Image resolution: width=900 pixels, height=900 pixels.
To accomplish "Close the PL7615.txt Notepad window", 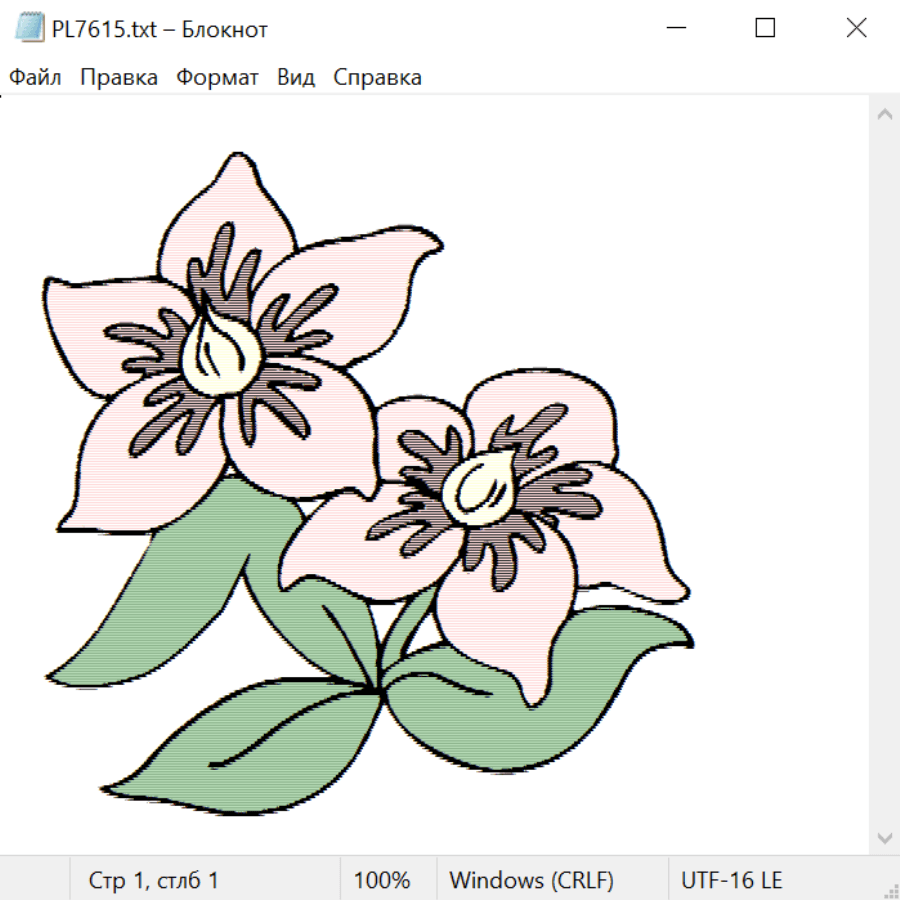I will click(x=856, y=28).
